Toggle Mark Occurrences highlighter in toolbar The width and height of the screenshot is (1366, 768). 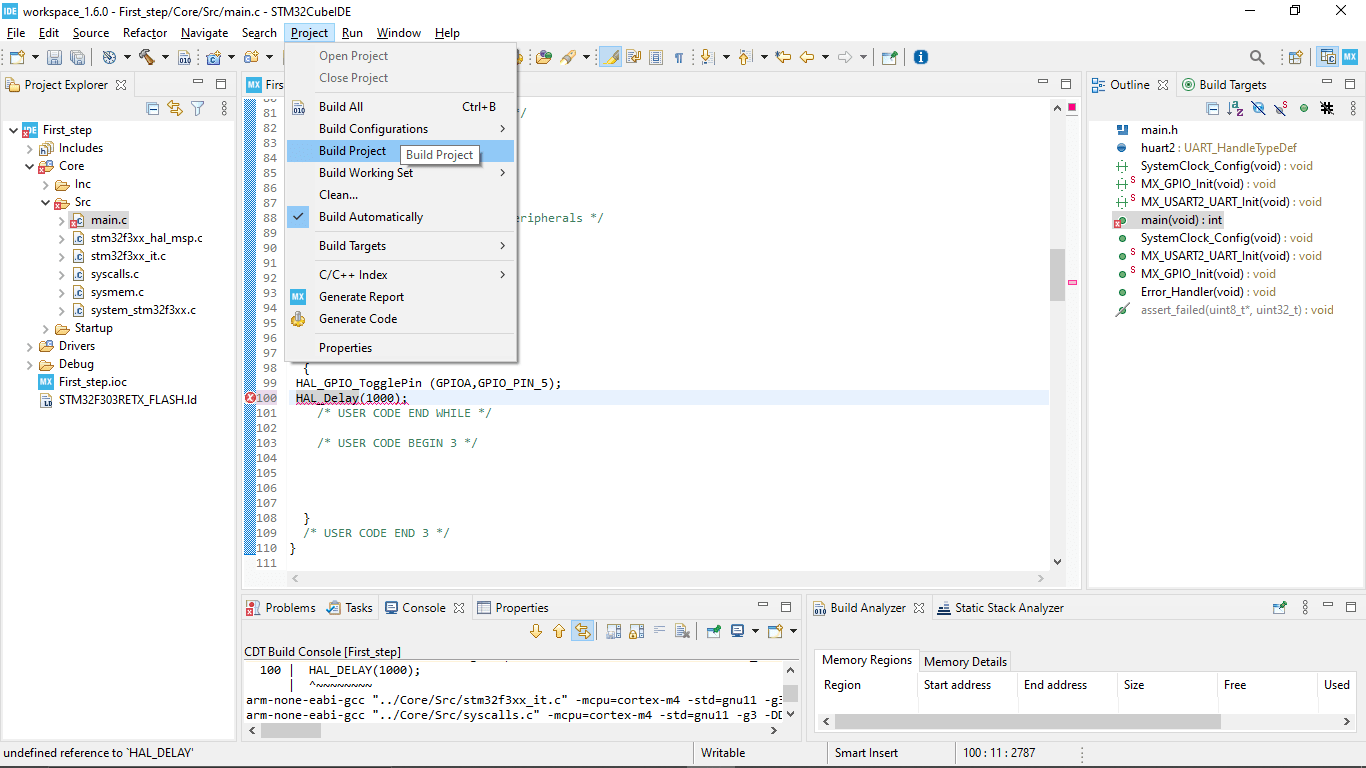tap(610, 58)
